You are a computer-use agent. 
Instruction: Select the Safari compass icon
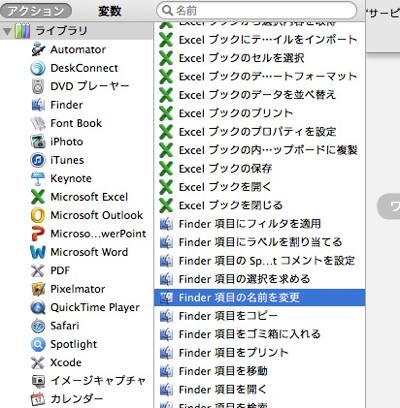38,326
